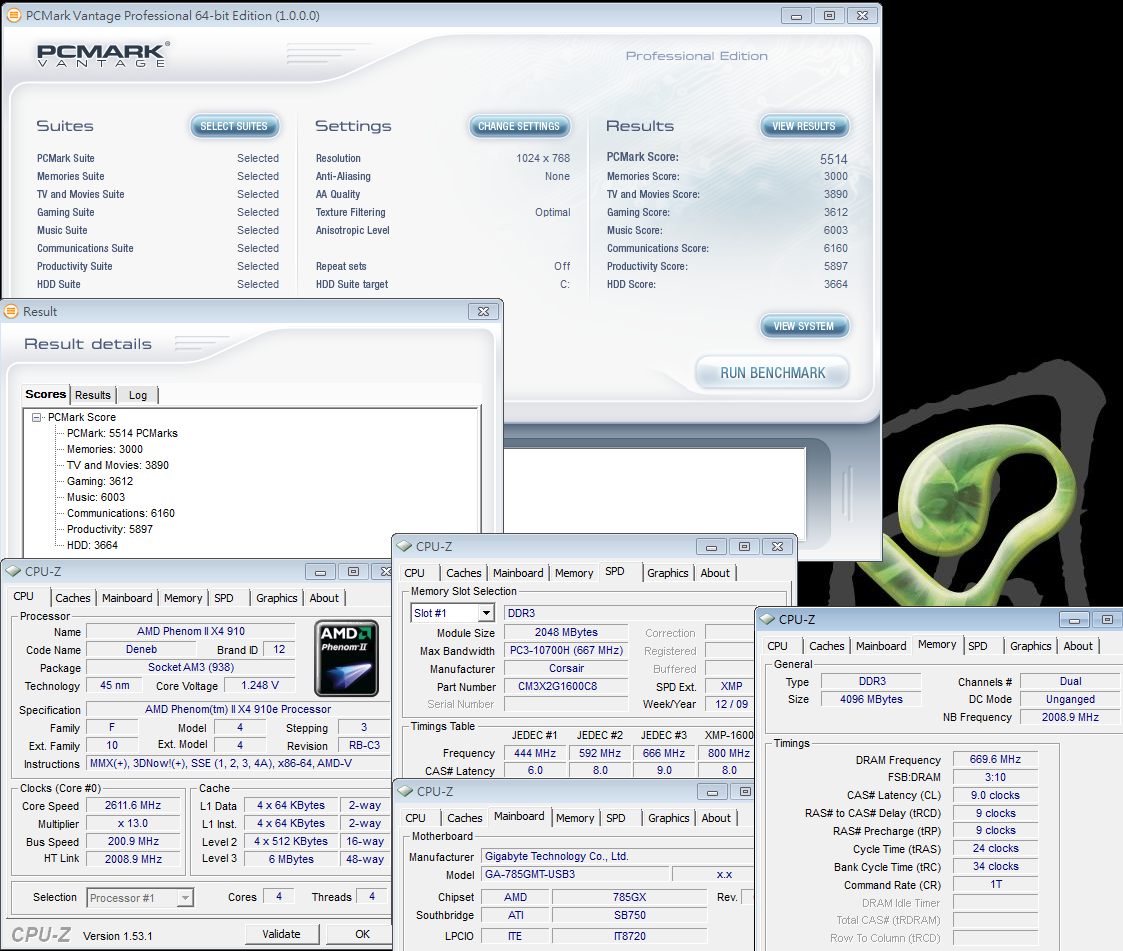The image size is (1123, 951).
Task: Maximize the PCMark Vantage window
Action: 829,16
